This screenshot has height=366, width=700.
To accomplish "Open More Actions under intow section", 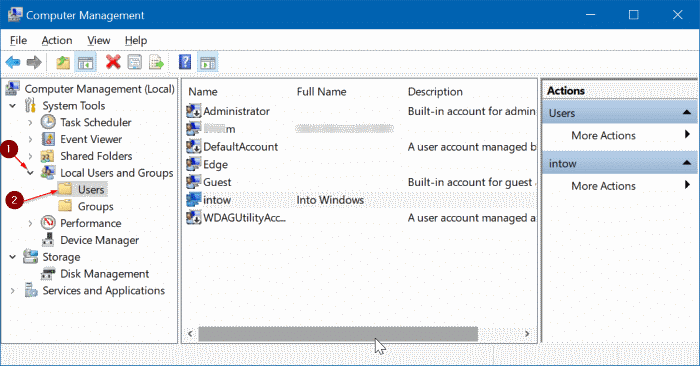I will 619,186.
